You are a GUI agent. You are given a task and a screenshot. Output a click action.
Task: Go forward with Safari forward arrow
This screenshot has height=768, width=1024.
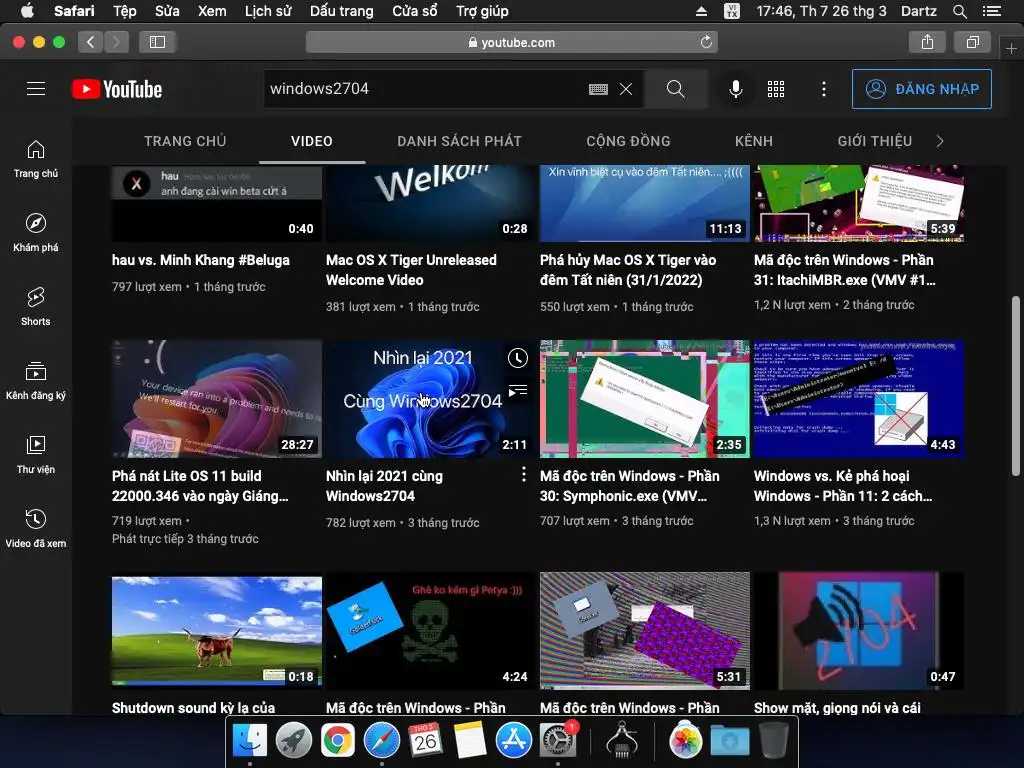point(116,42)
